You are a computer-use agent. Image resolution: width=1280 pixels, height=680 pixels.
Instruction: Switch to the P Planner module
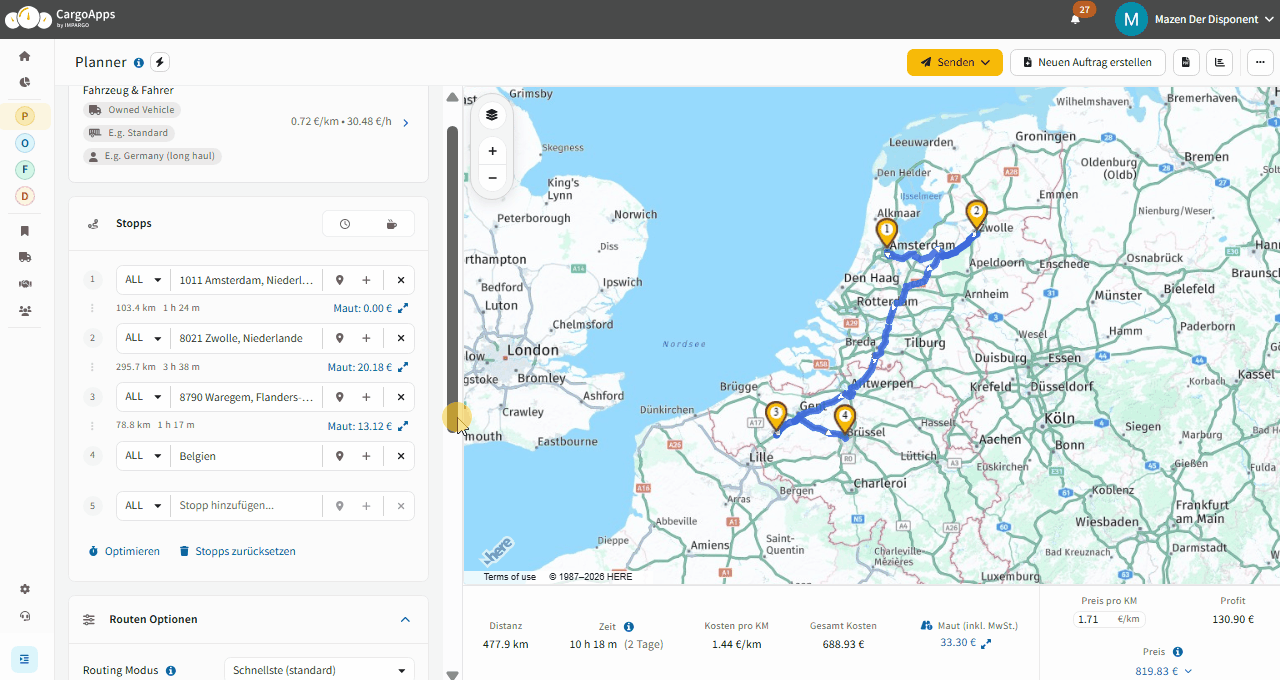click(25, 116)
